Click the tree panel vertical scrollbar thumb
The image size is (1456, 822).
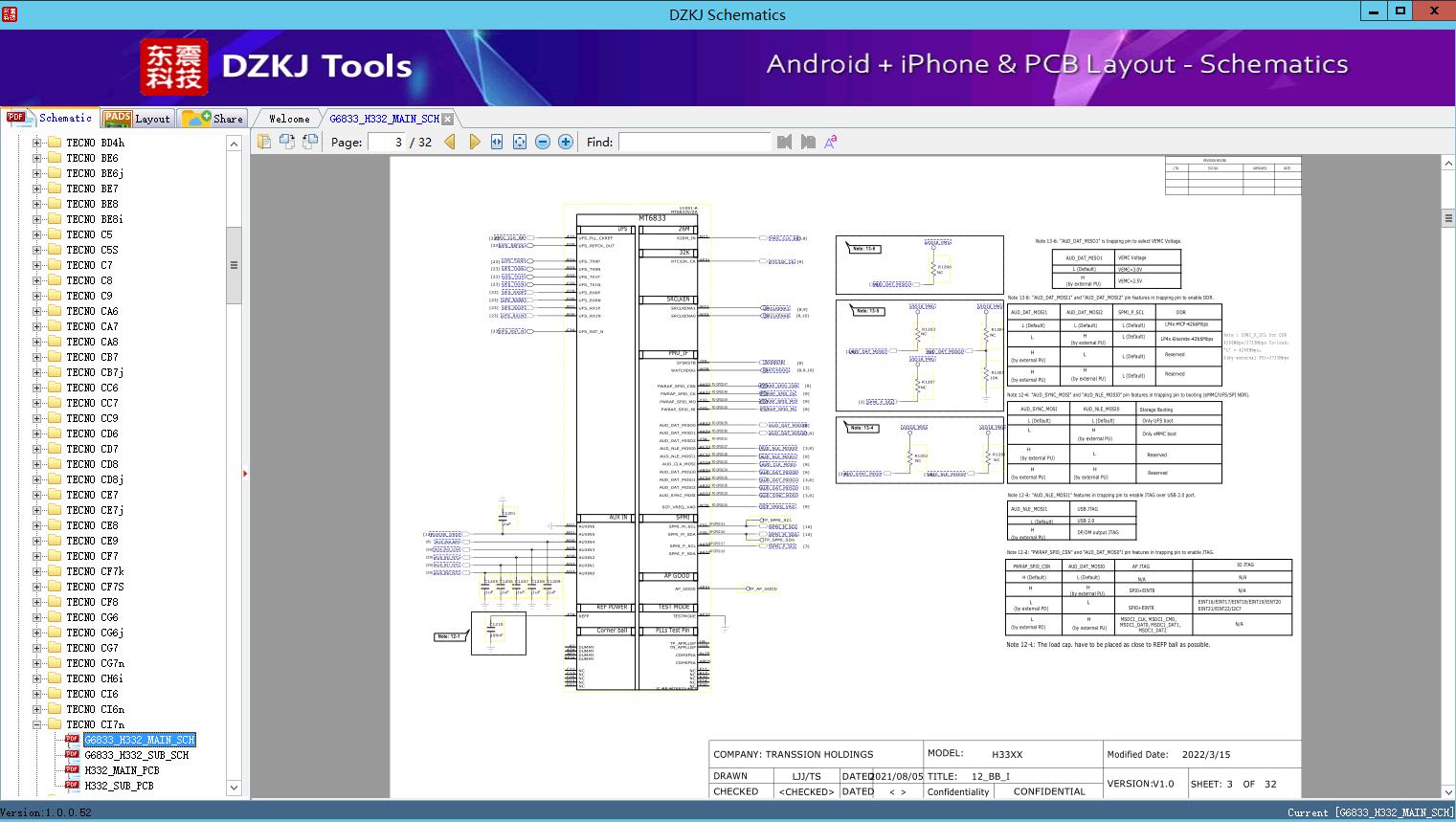(234, 265)
